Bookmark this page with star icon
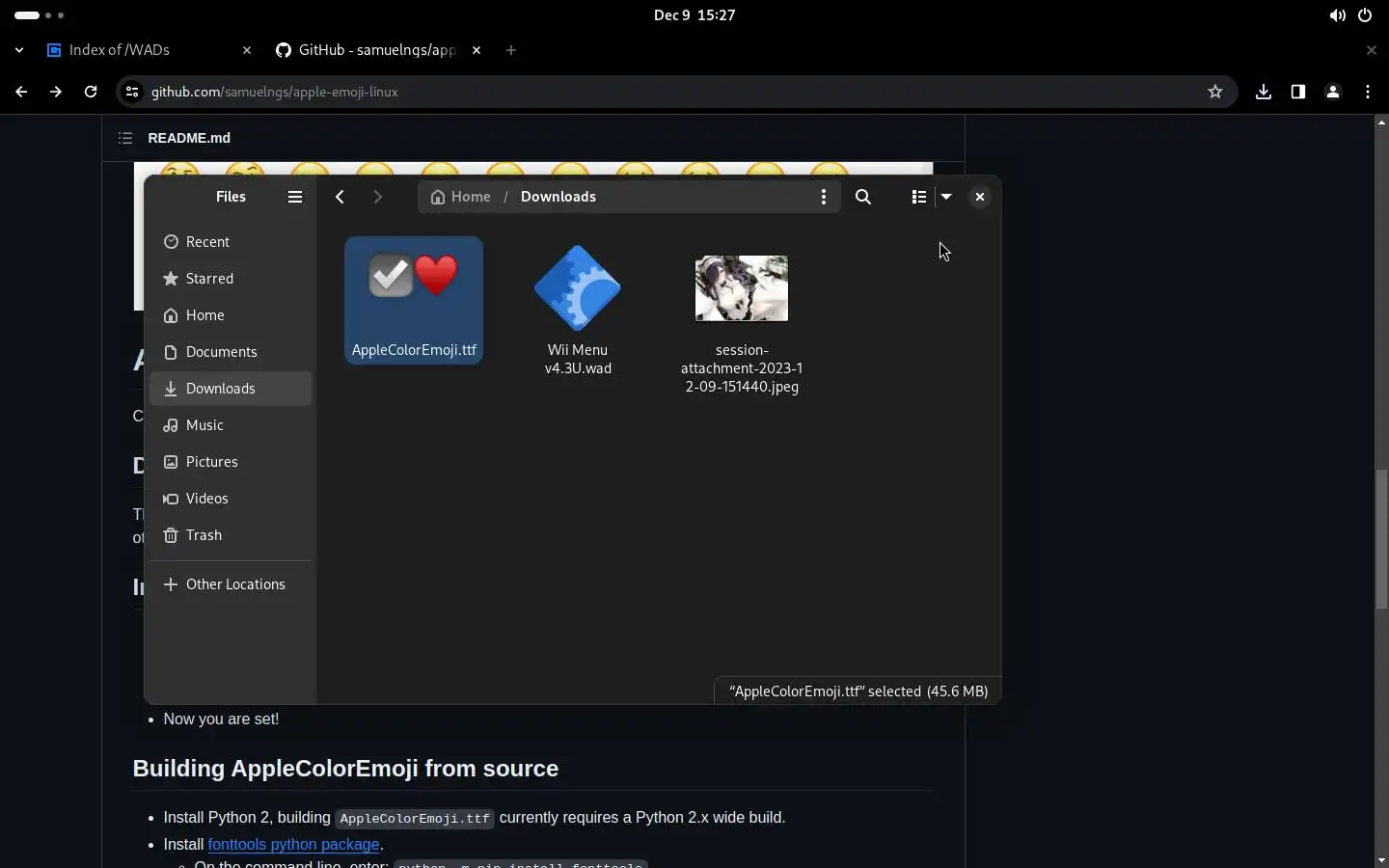Viewport: 1389px width, 868px height. pos(1215,92)
